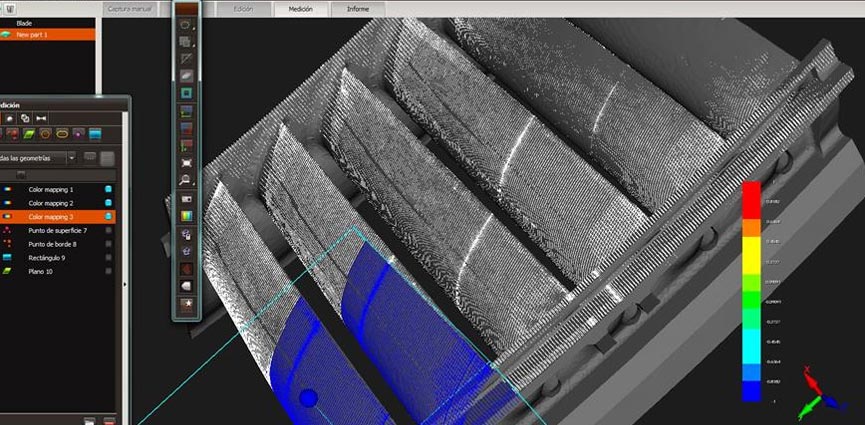Click the yellow ellipse geometry icon
The height and width of the screenshot is (425, 865).
pos(63,133)
